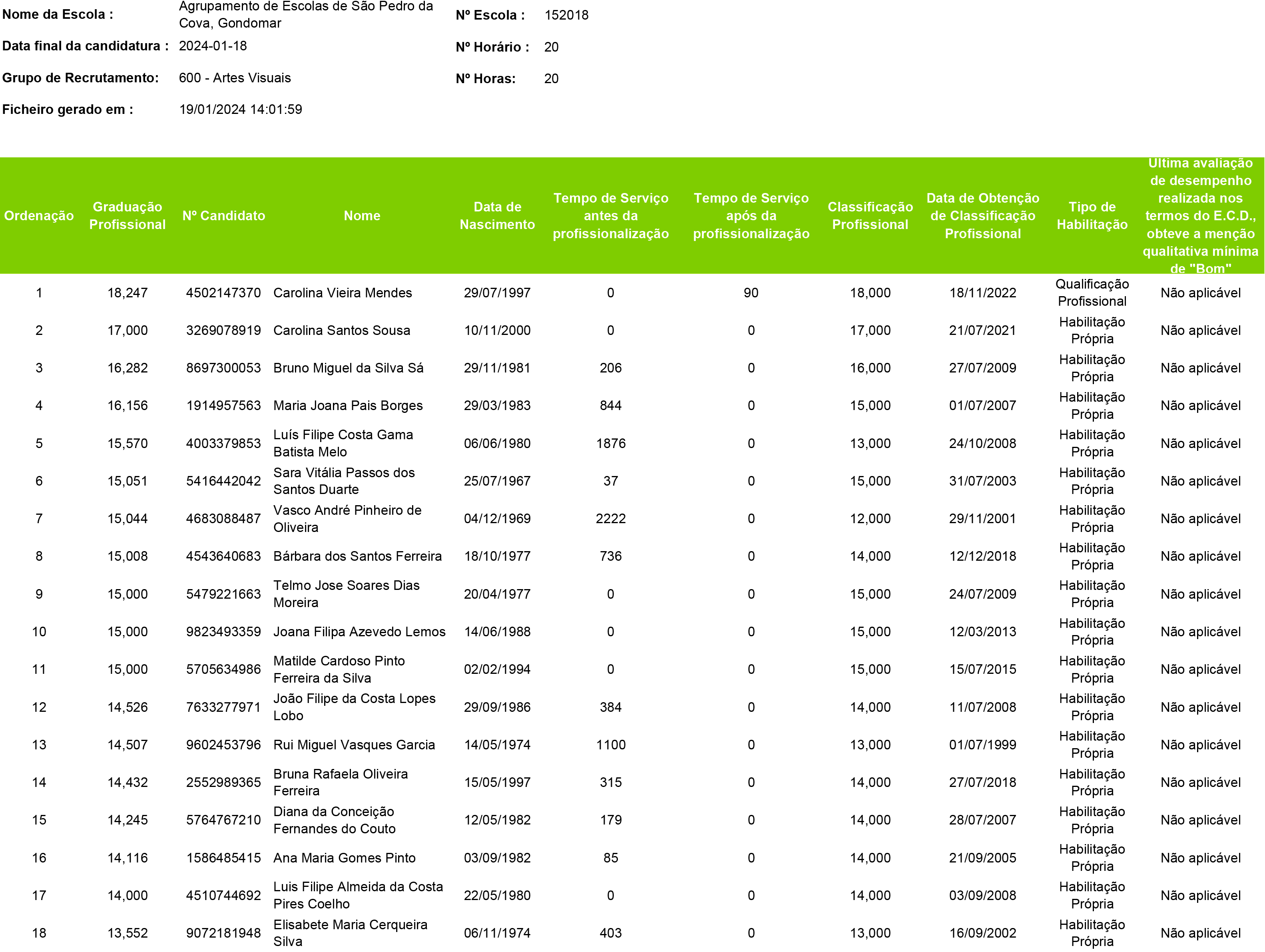This screenshot has height=952, width=1265.
Task: Click Qualificação Profissional in first row
Action: (x=1092, y=293)
